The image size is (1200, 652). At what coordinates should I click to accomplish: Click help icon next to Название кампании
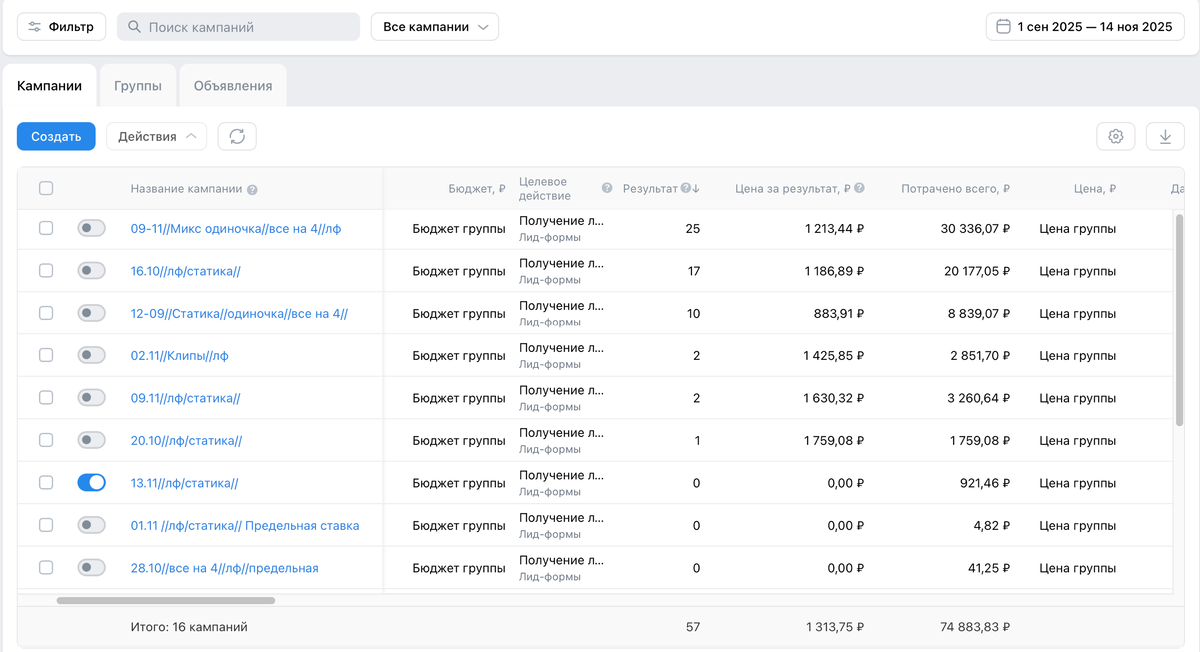click(252, 190)
